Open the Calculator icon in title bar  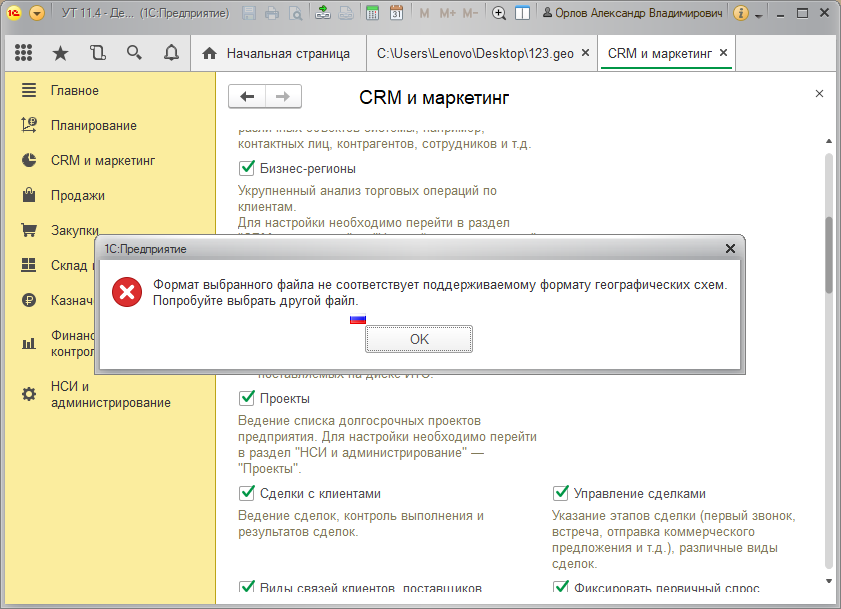click(372, 13)
